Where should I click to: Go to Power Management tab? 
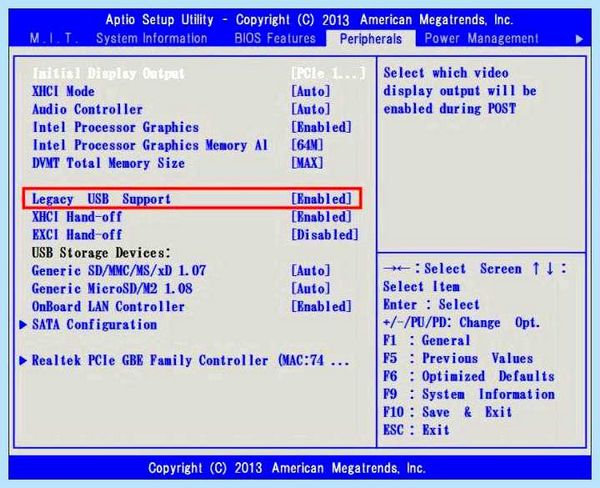click(x=481, y=39)
